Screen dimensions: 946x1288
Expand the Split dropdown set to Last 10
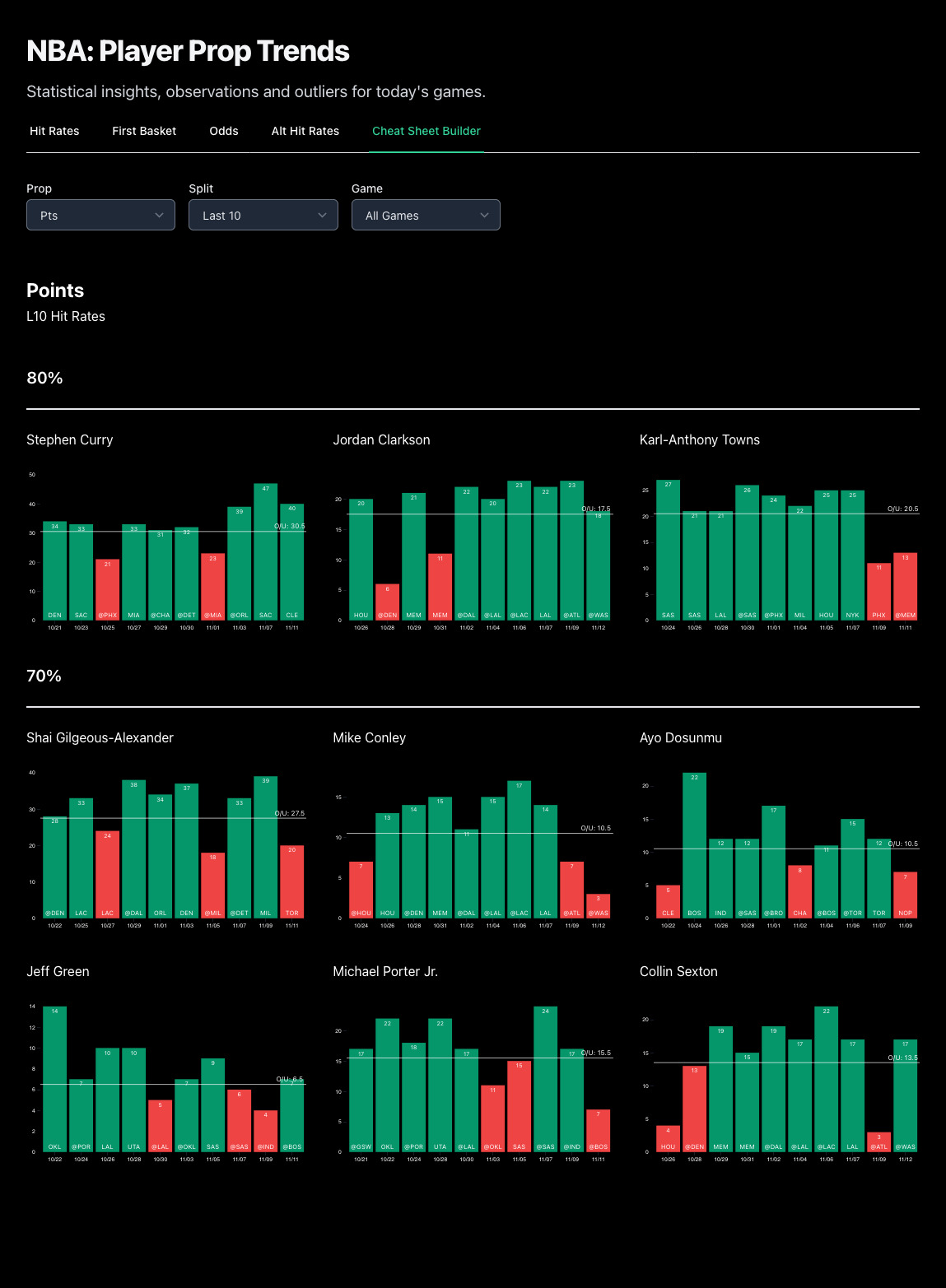(x=263, y=215)
